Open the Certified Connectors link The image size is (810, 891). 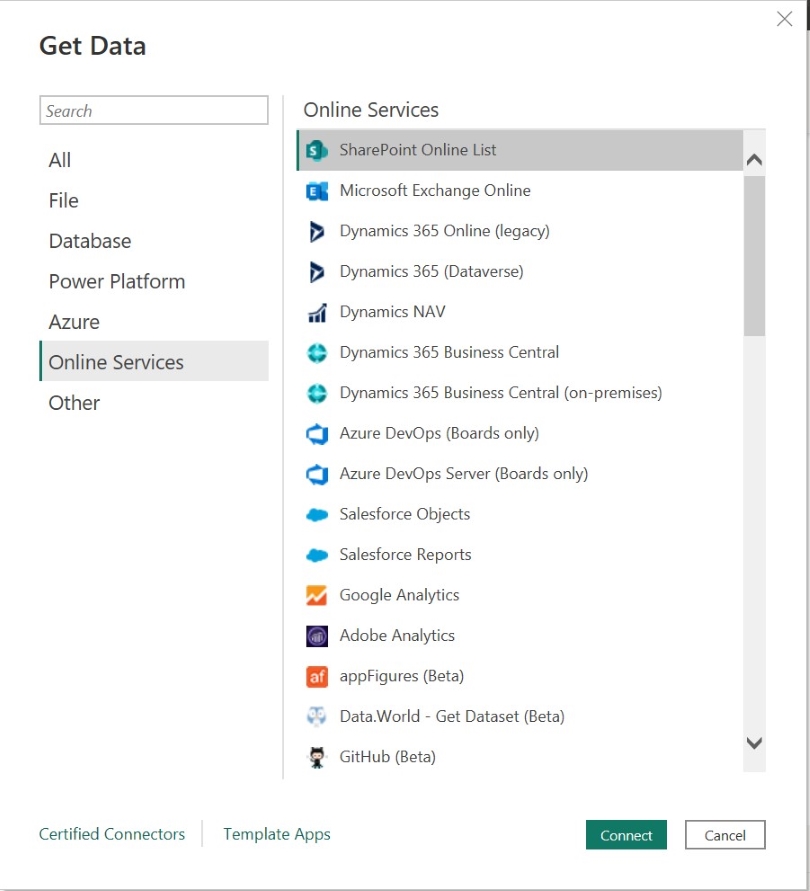(x=112, y=834)
